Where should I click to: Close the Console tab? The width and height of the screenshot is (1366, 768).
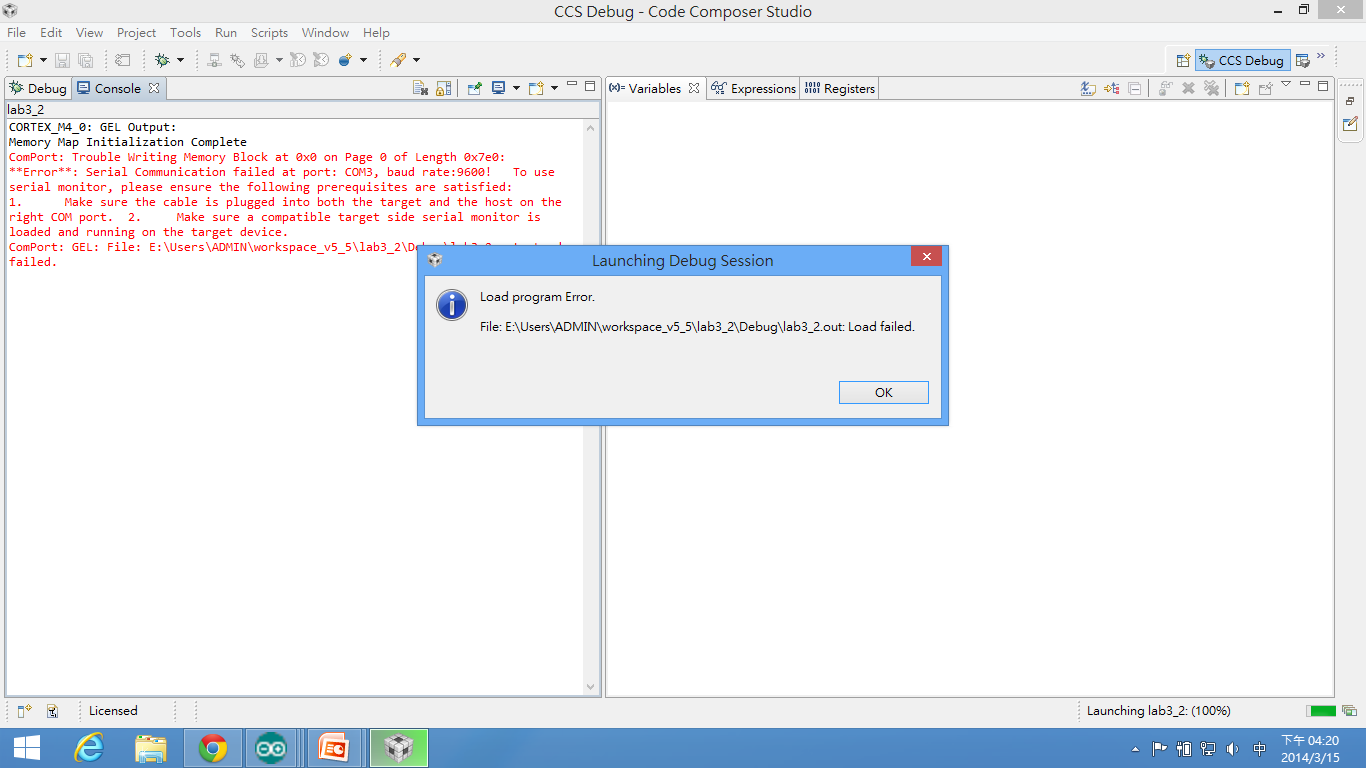(x=154, y=88)
